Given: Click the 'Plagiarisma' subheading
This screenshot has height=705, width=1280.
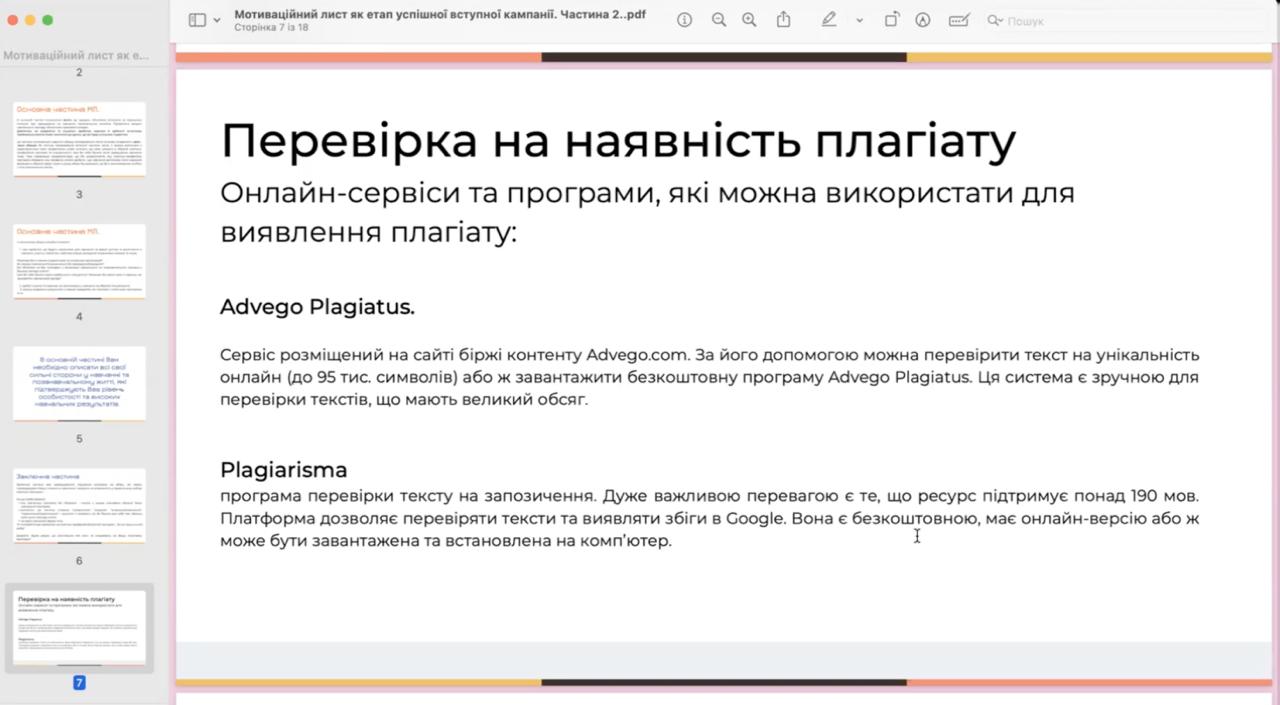Looking at the screenshot, I should tap(284, 469).
